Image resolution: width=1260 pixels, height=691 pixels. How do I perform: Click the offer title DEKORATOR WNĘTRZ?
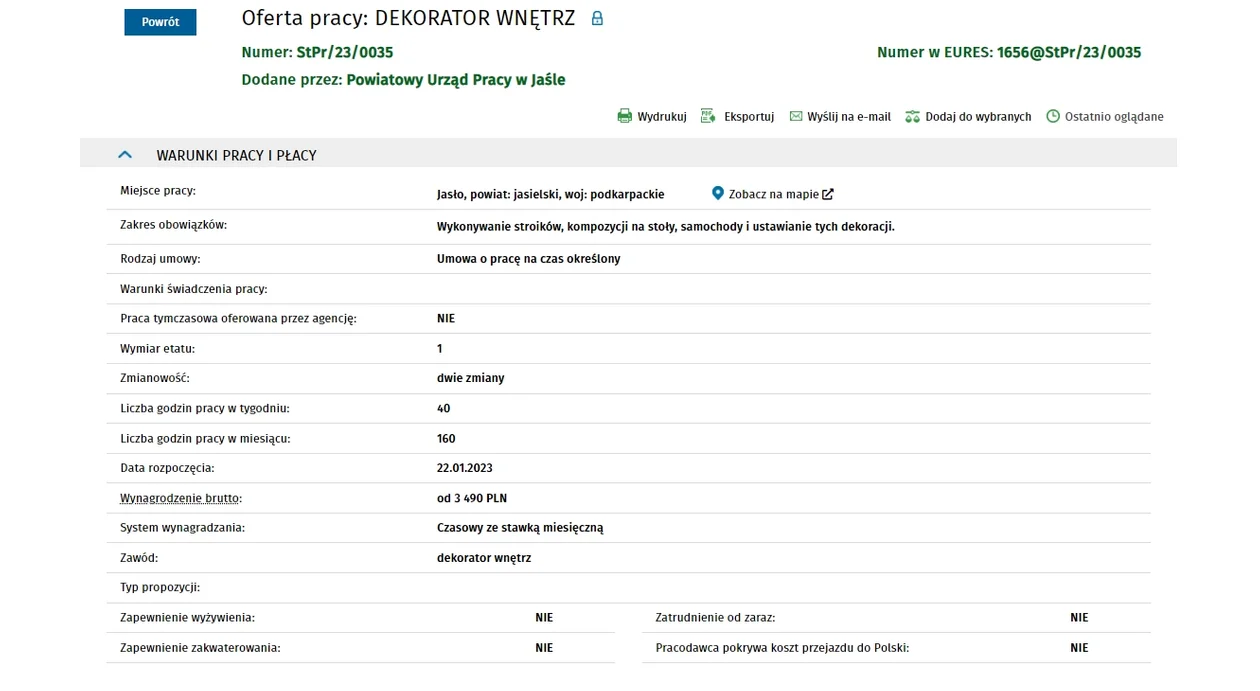[x=475, y=18]
